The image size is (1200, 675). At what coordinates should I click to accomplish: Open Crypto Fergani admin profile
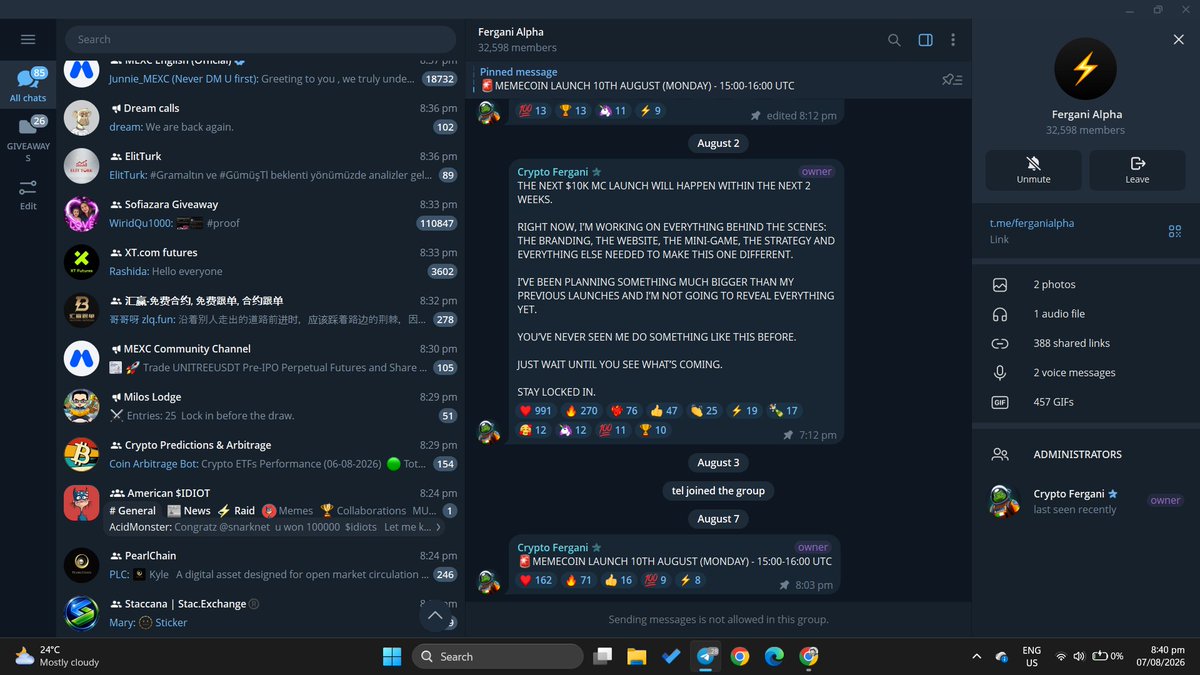[x=1086, y=501]
